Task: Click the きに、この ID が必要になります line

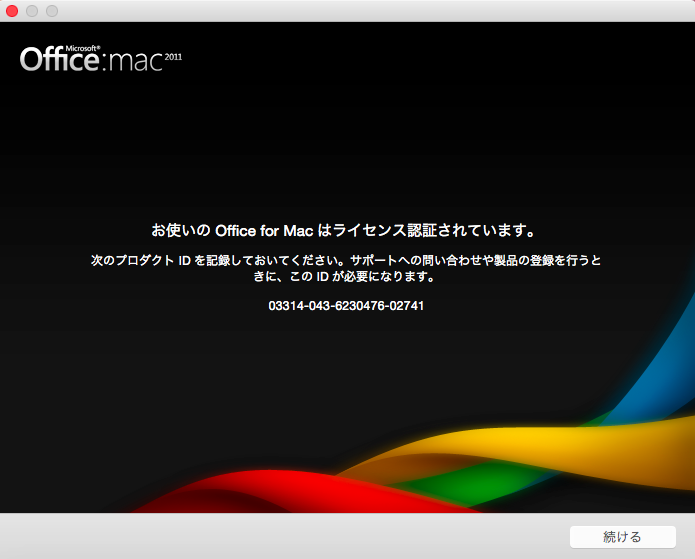Action: (x=346, y=276)
